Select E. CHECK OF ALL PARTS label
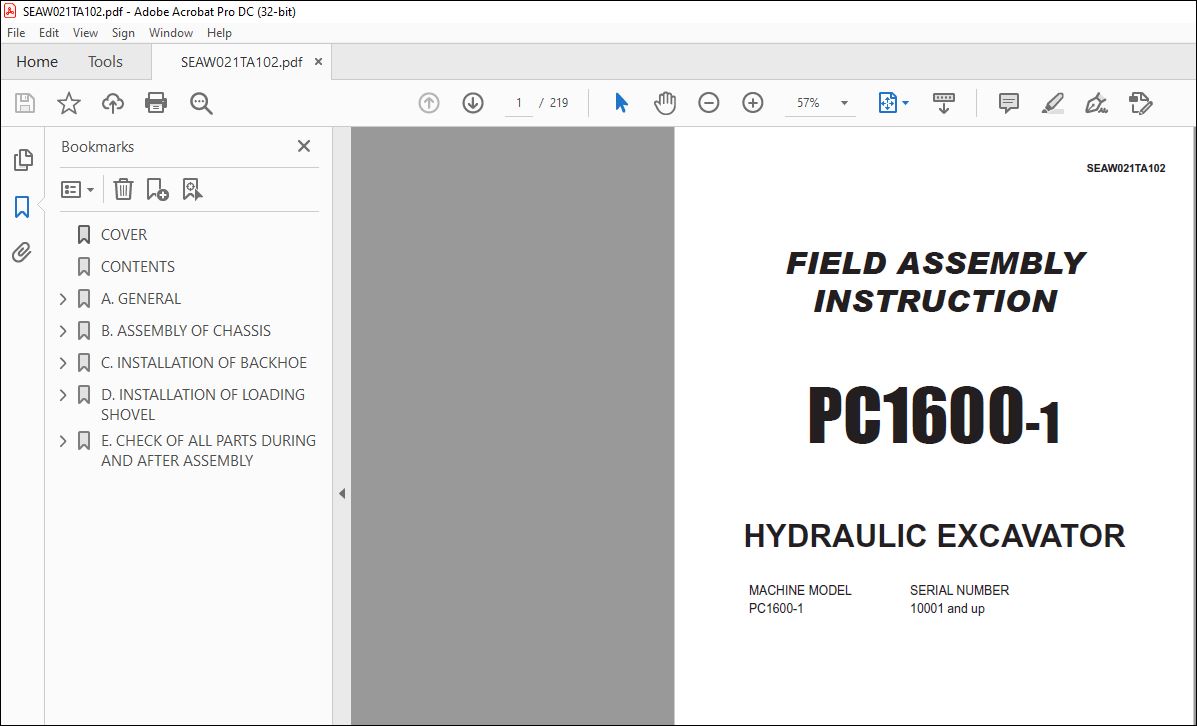Viewport: 1197px width, 726px height. tap(208, 450)
